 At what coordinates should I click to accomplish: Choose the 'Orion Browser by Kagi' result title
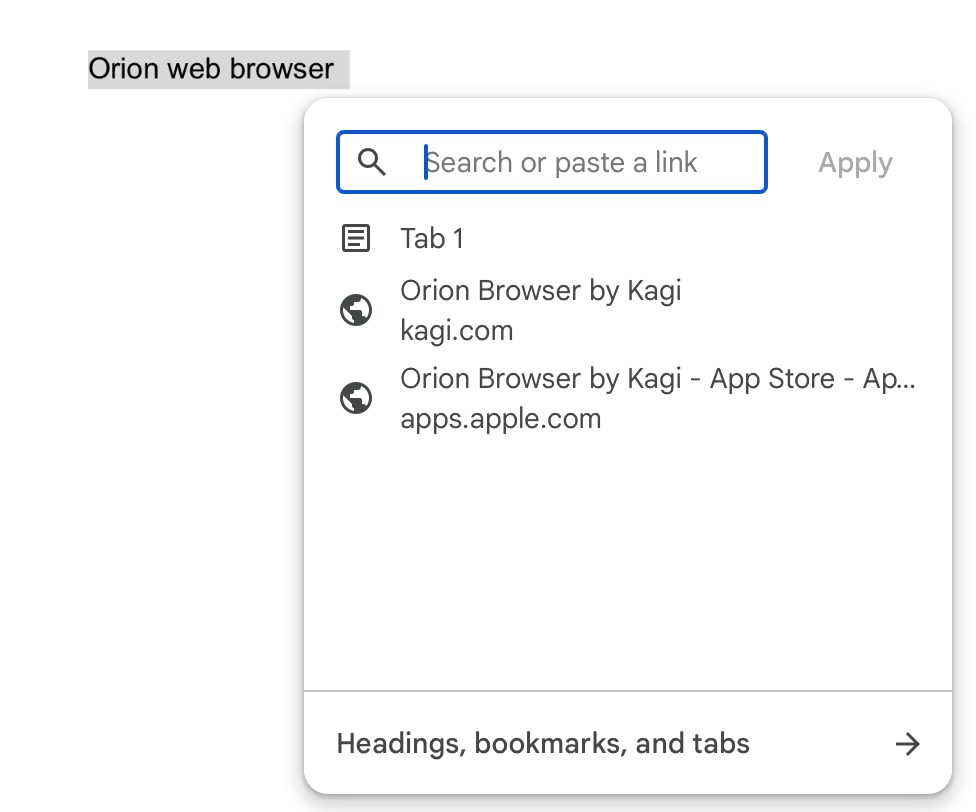pos(540,291)
